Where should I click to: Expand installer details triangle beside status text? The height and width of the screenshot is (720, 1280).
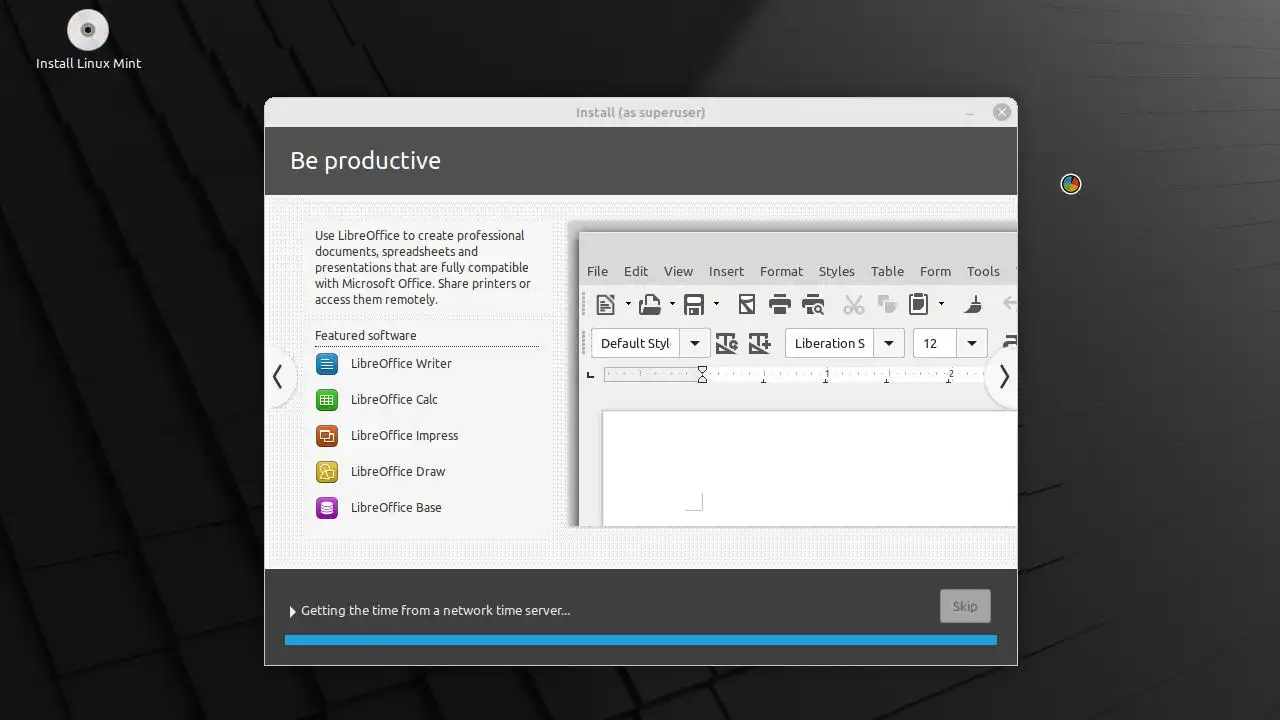(293, 611)
